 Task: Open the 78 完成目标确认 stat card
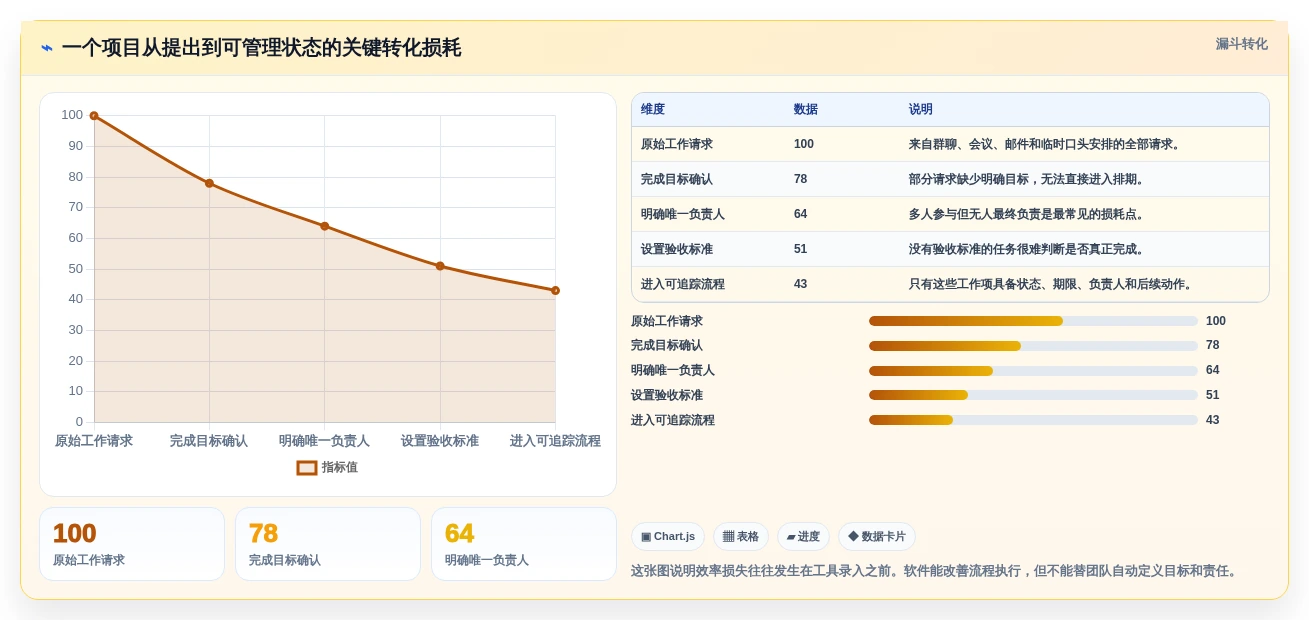[328, 544]
